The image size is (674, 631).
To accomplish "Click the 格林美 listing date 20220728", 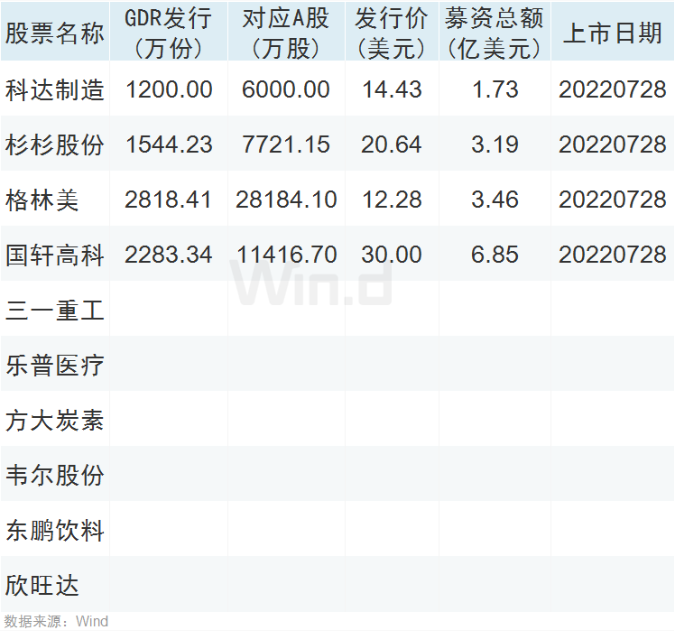I will (613, 200).
